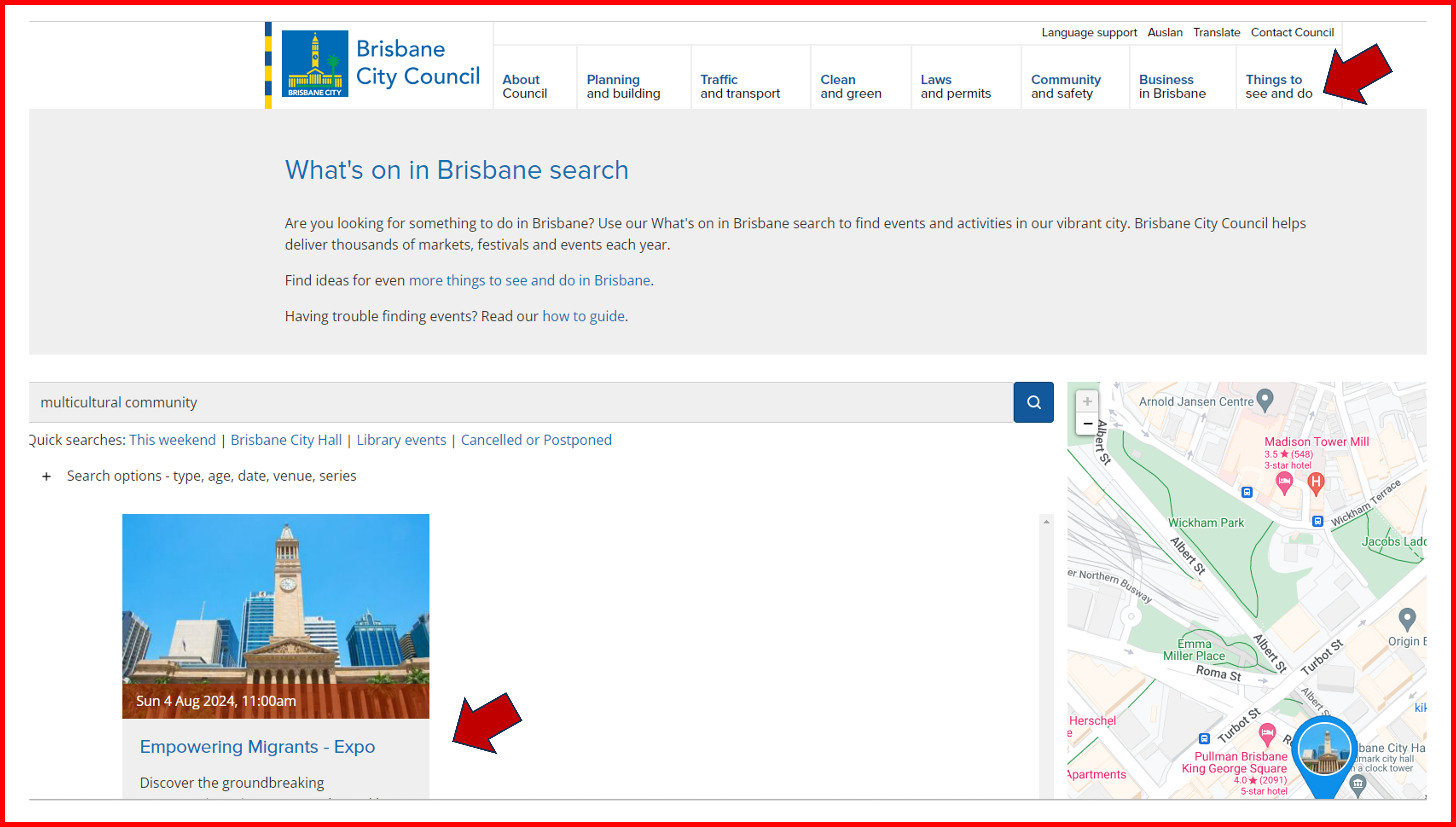Click the Brisbane City Council logo

click(x=315, y=64)
